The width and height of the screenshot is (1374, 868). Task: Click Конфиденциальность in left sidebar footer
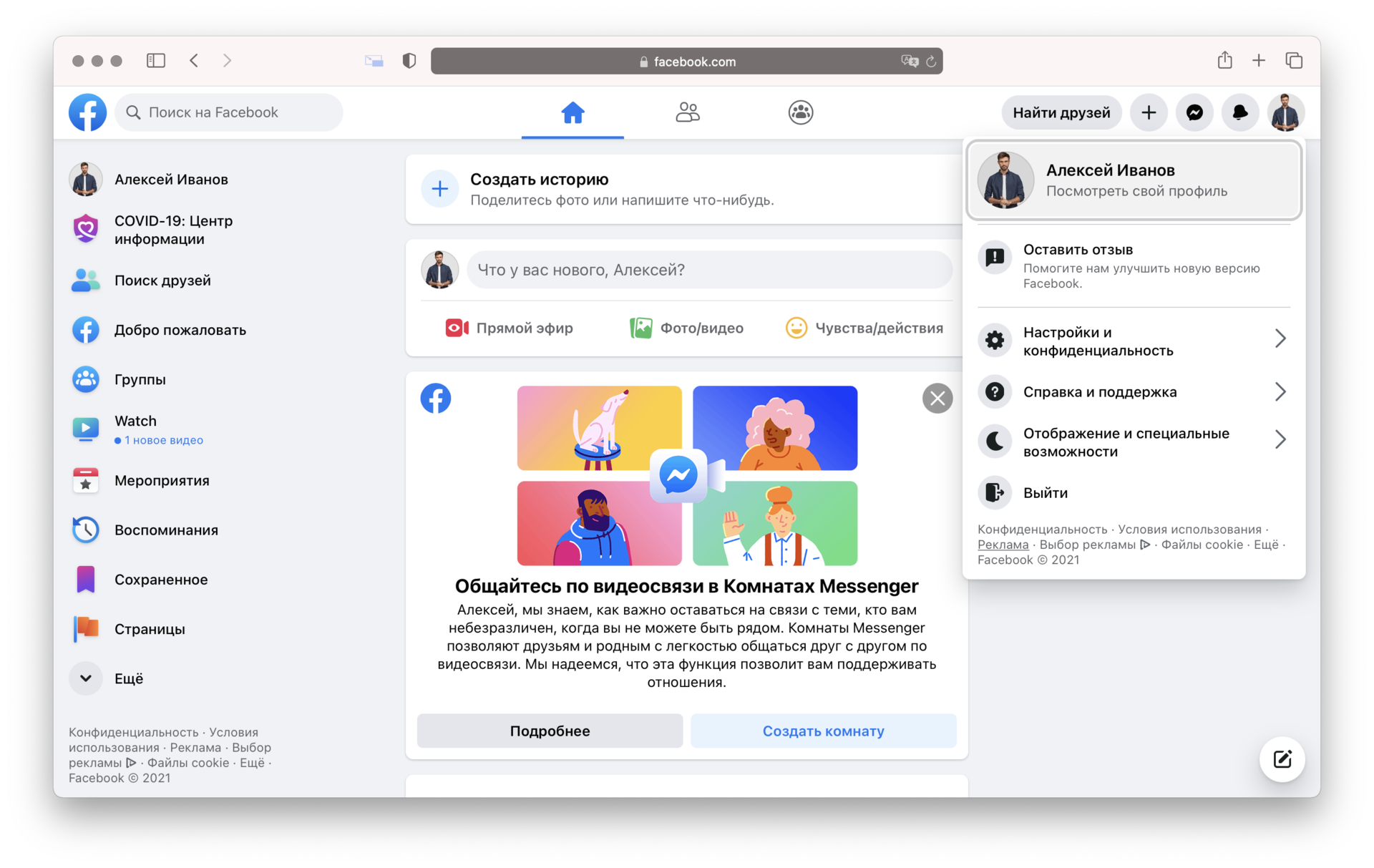click(x=134, y=732)
